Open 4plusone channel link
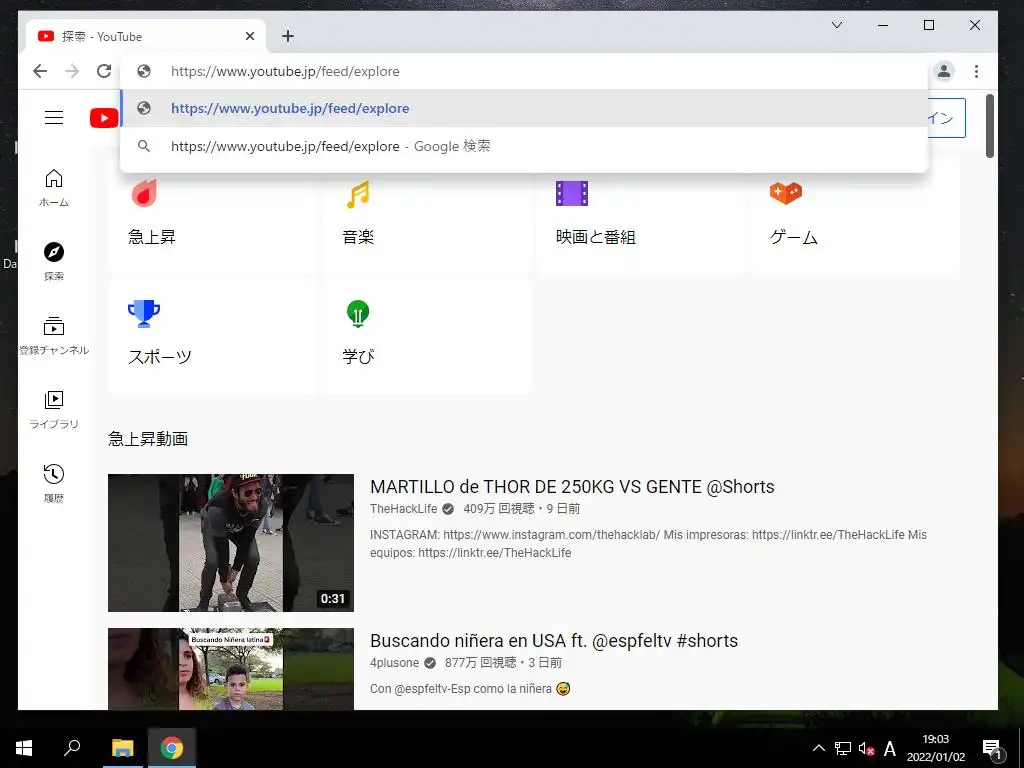Screen dimensions: 1024x768 pyautogui.click(x=394, y=663)
